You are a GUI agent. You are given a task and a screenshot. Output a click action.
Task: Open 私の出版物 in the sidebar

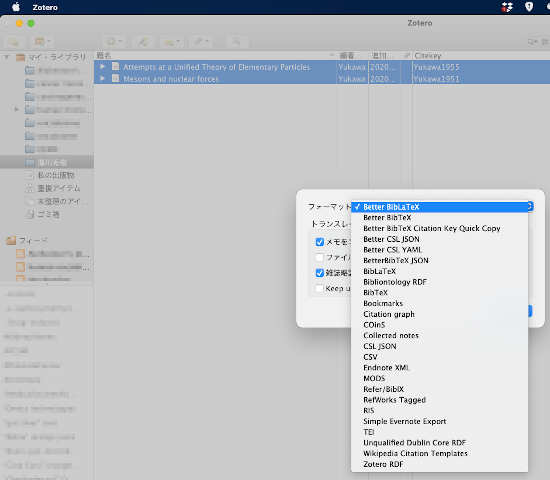[56, 175]
